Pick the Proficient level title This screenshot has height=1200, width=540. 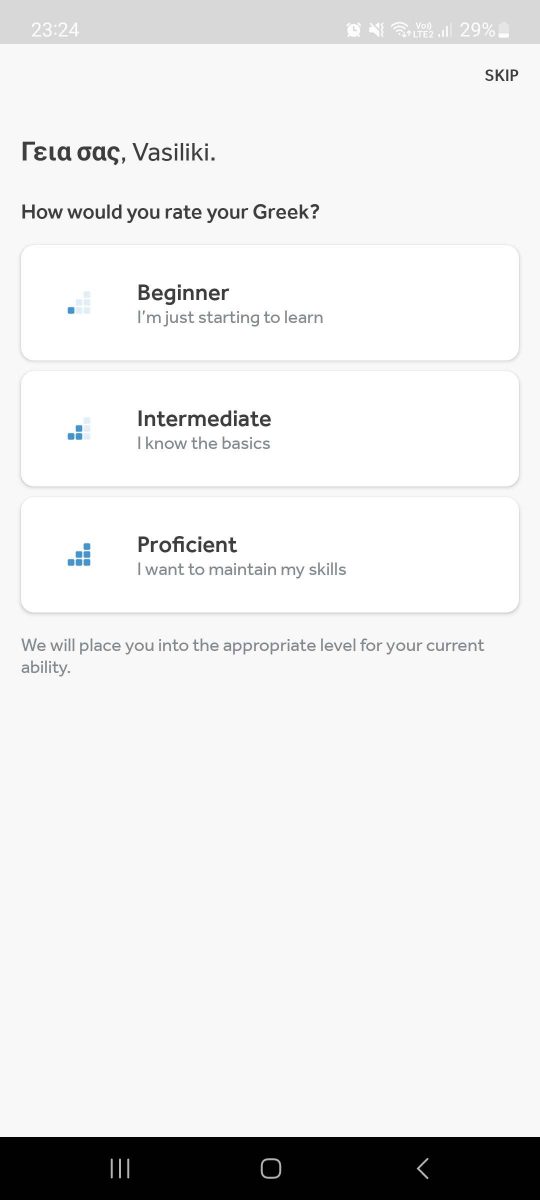point(187,545)
